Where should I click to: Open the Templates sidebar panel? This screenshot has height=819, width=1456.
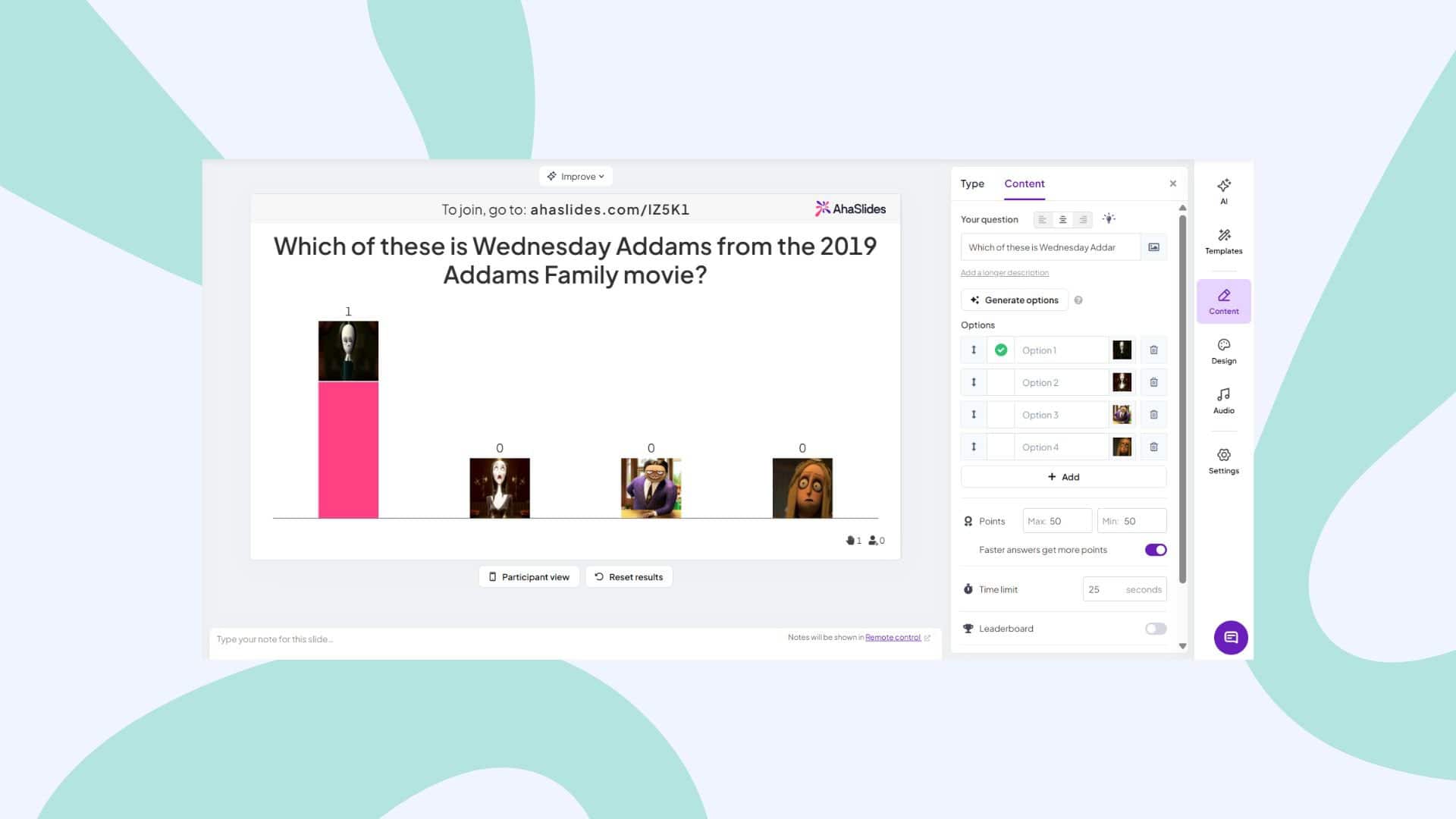coord(1223,241)
